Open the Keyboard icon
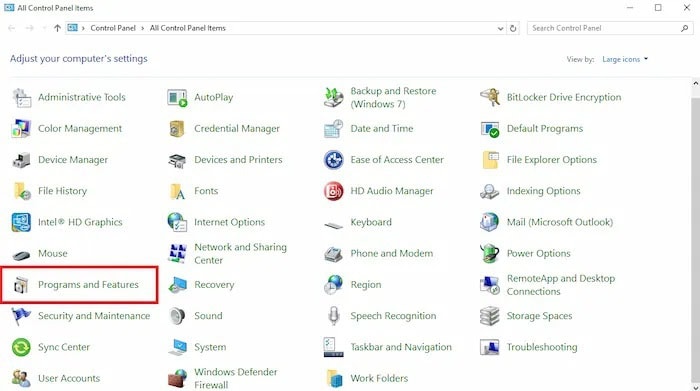 tap(333, 225)
